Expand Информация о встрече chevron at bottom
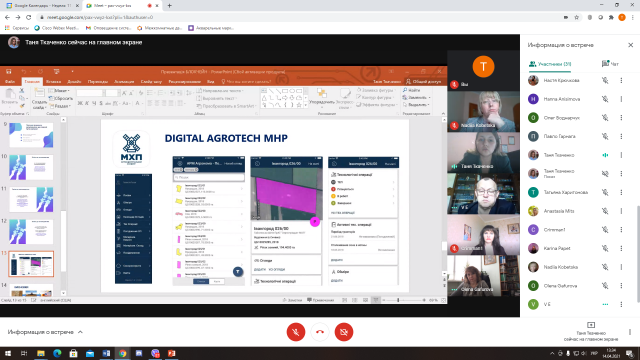This screenshot has height=360, width=640. [80, 332]
